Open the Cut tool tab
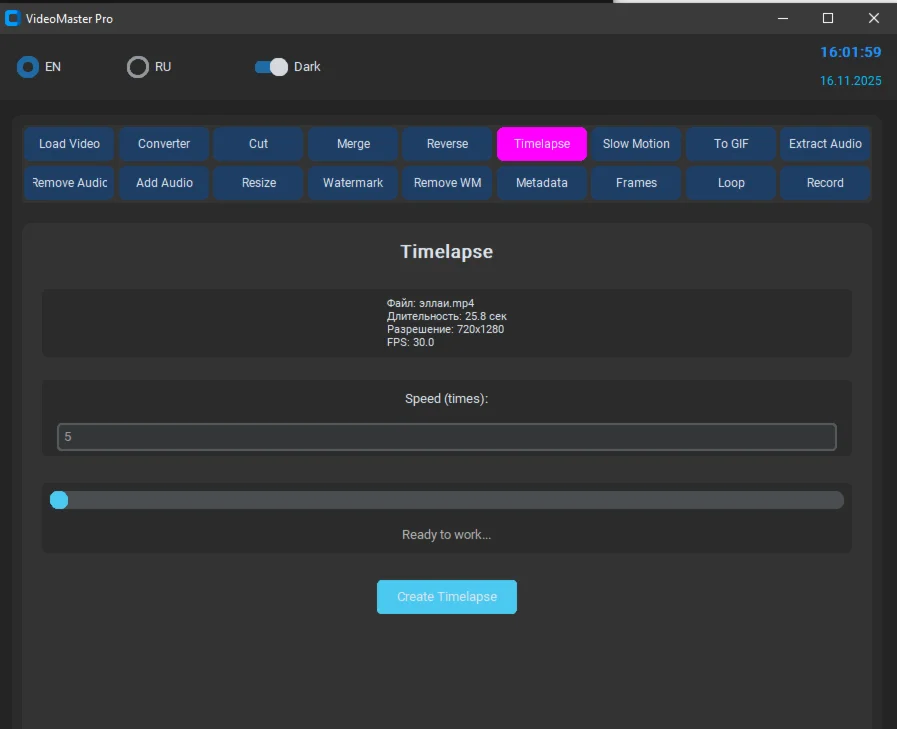 tap(258, 144)
